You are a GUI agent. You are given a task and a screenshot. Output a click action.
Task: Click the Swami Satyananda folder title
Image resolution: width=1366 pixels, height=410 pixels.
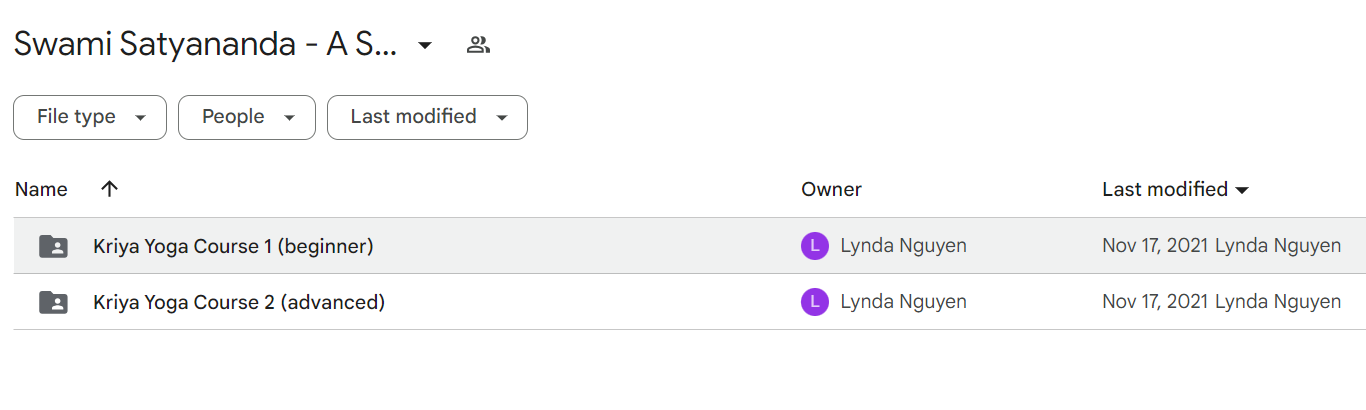click(205, 45)
